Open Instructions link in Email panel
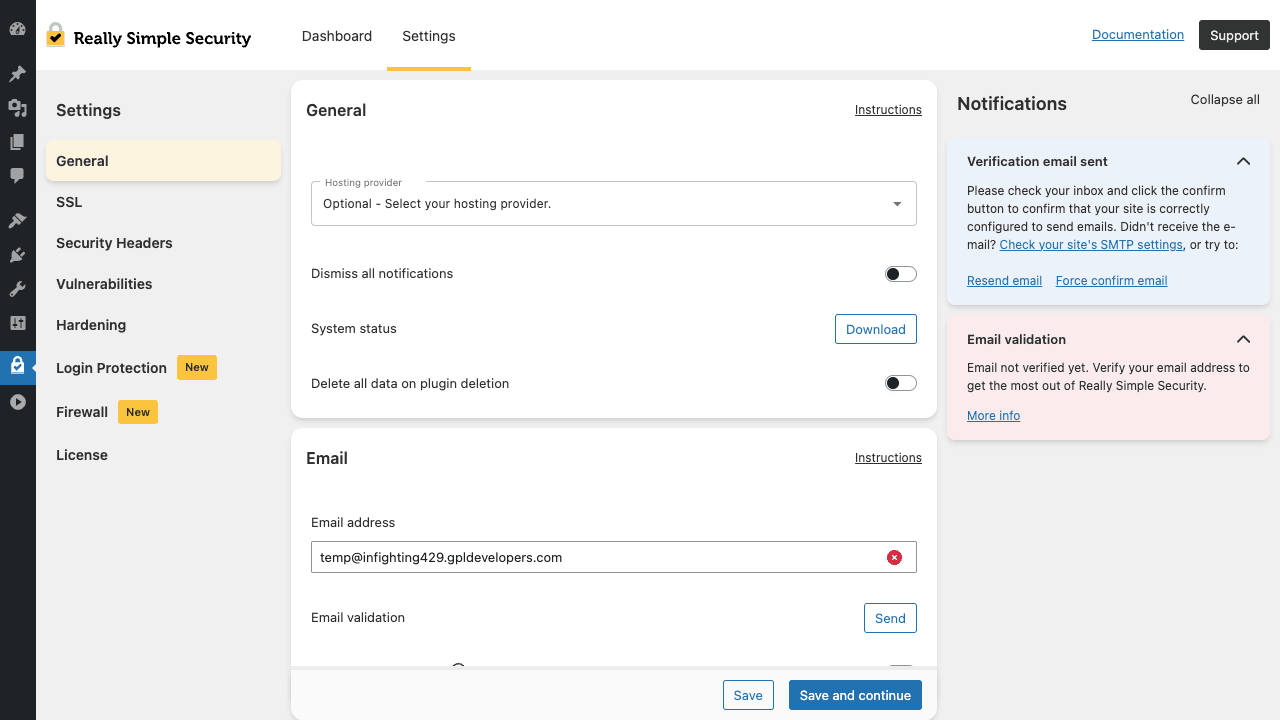1280x720 pixels. click(888, 458)
